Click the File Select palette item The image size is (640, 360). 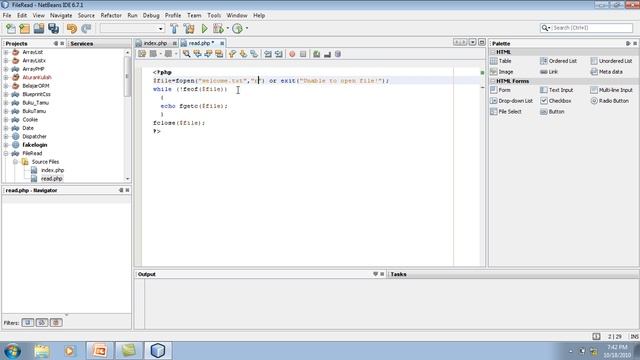506,111
